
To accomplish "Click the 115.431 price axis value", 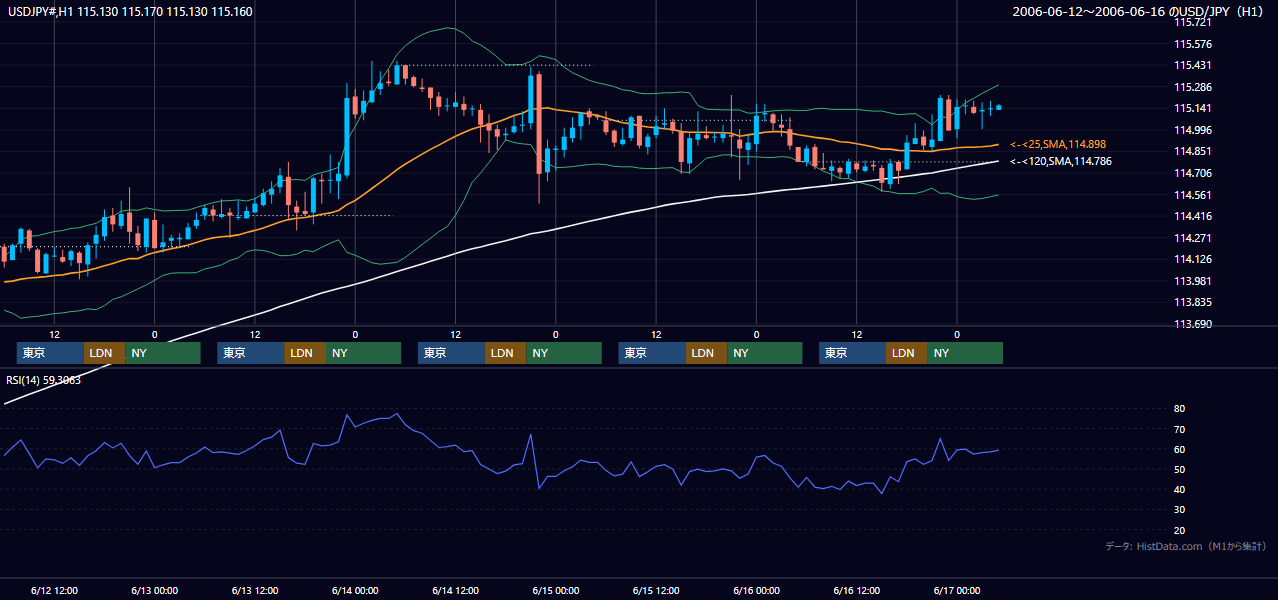I will [1192, 65].
